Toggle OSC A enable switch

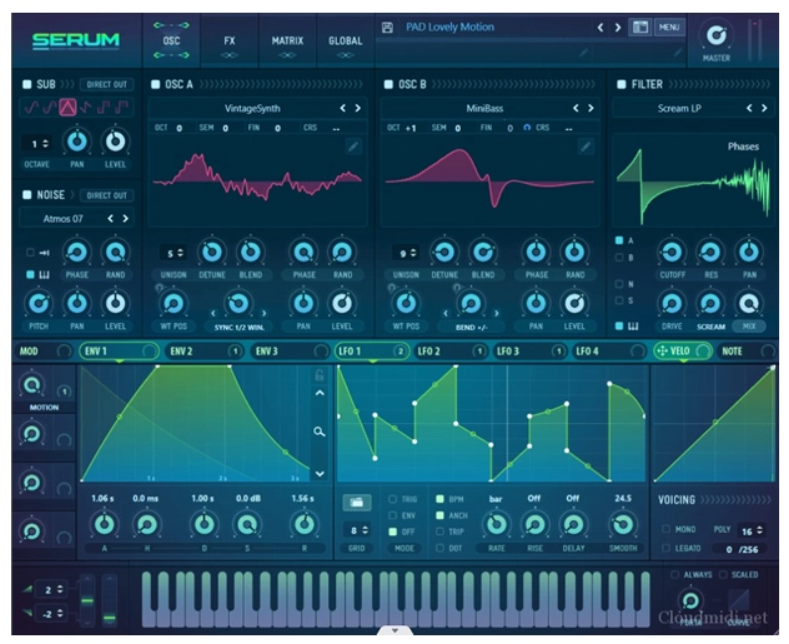(x=155, y=85)
